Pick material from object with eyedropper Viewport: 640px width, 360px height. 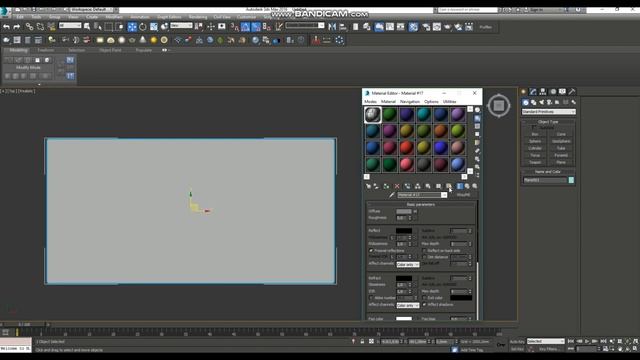click(392, 195)
